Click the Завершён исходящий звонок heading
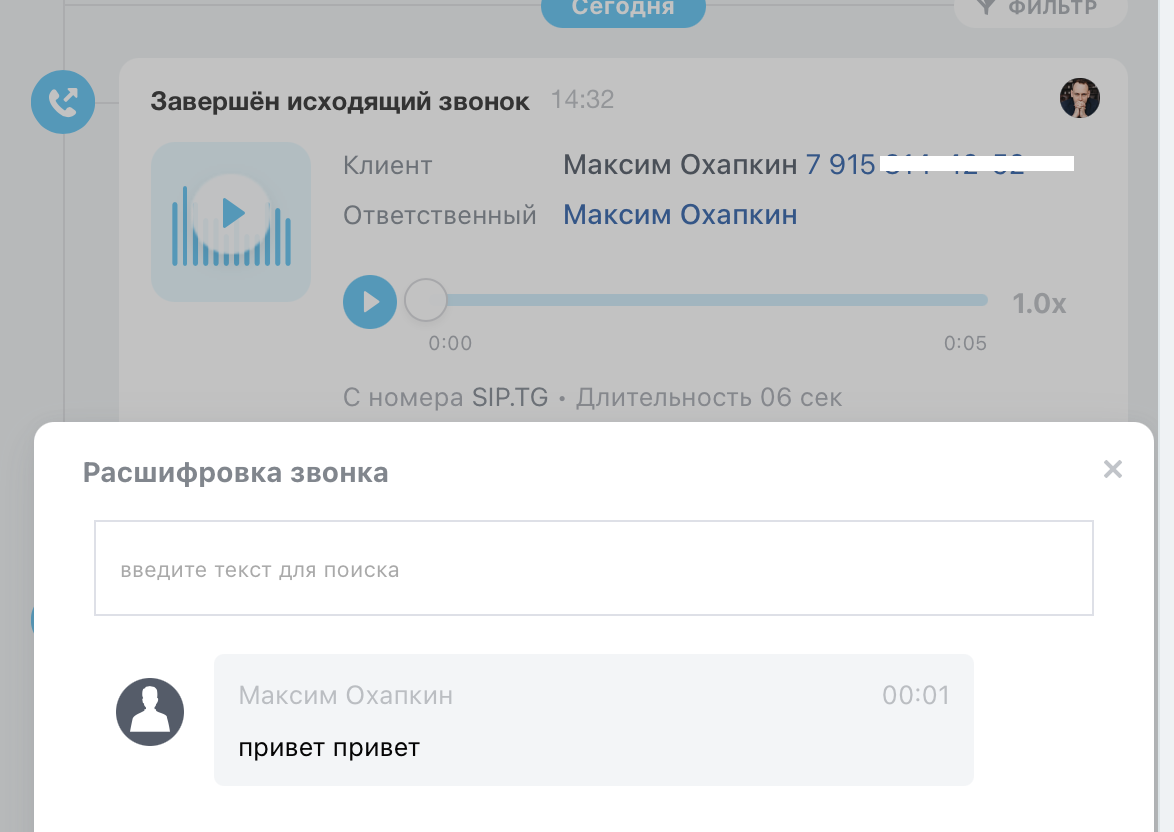 pos(340,100)
